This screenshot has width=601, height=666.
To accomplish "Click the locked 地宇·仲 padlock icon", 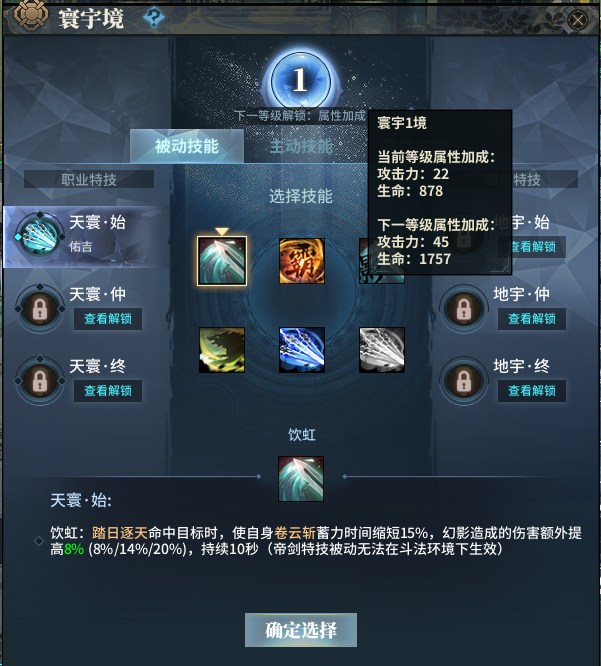I will 463,309.
